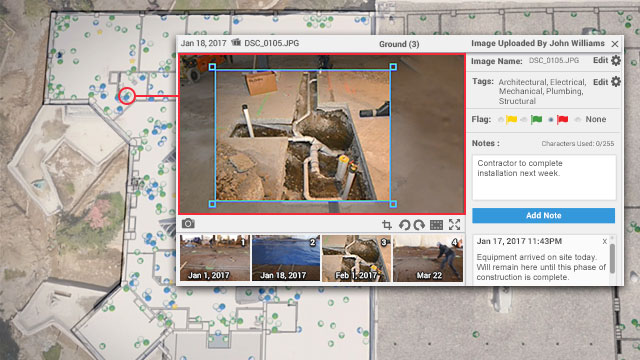The height and width of the screenshot is (360, 640).
Task: Click the notes list scrollbar
Action: (x=612, y=259)
